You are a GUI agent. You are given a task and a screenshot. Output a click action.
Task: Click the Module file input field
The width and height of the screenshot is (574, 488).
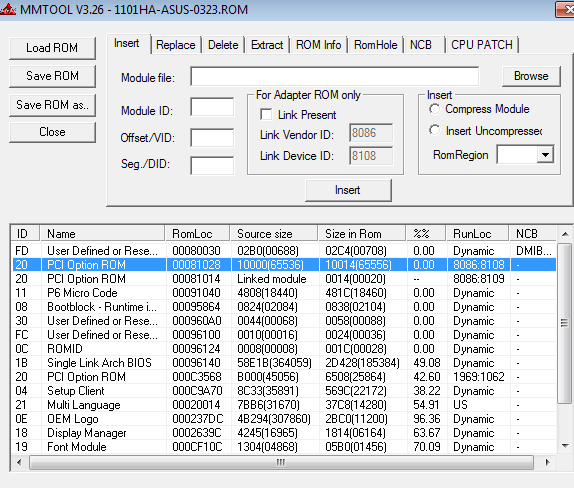[x=334, y=77]
